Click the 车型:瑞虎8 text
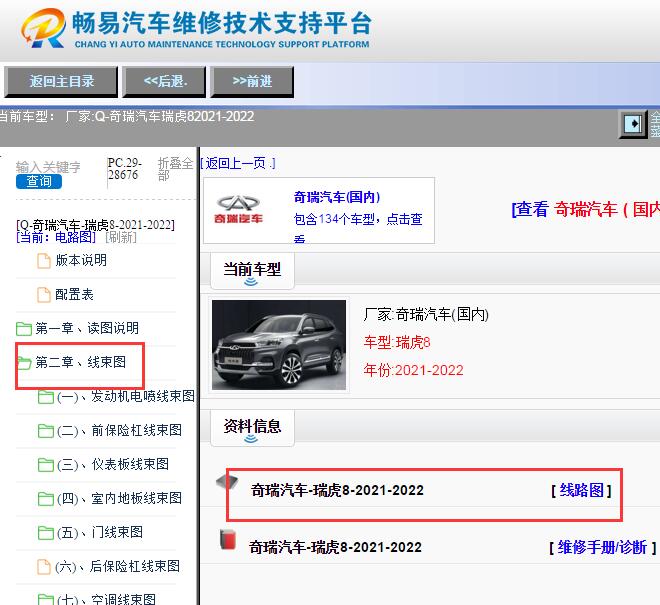The image size is (660, 605). pos(397,342)
